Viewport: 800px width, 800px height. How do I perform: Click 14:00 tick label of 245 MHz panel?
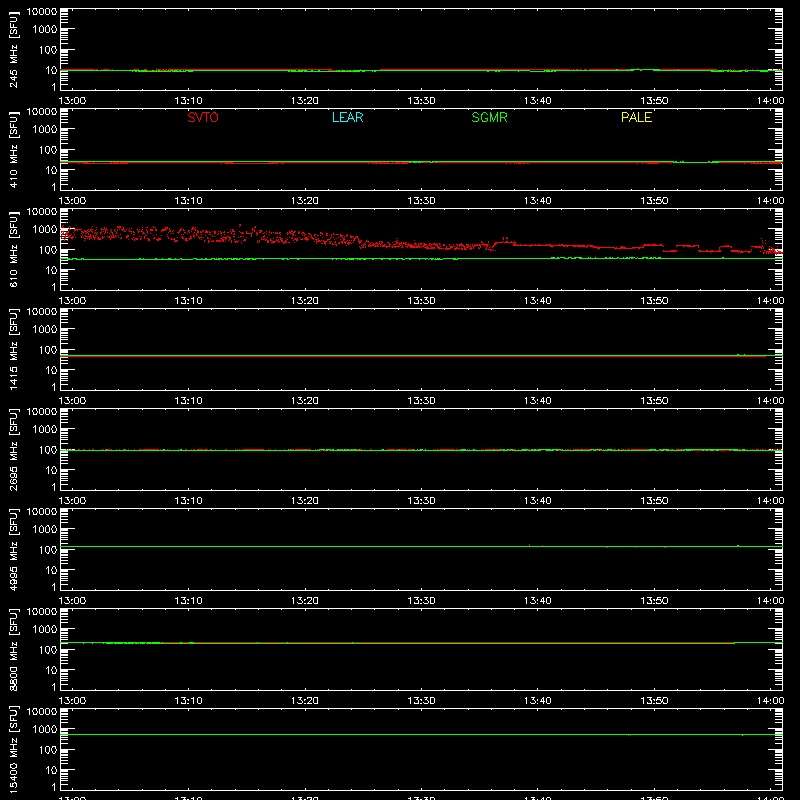[770, 101]
